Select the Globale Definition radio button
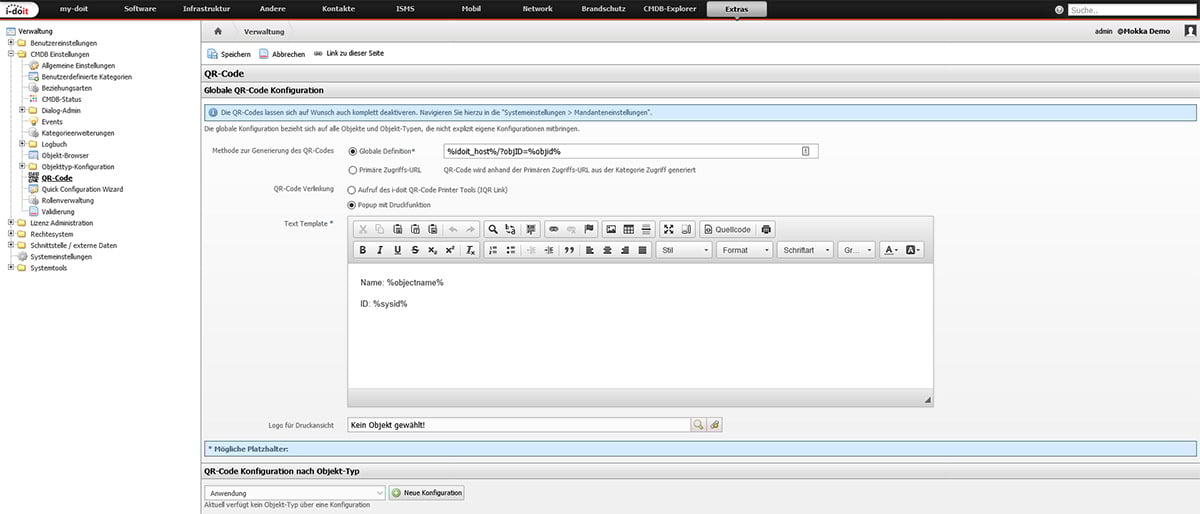1200x514 pixels. tap(352, 151)
